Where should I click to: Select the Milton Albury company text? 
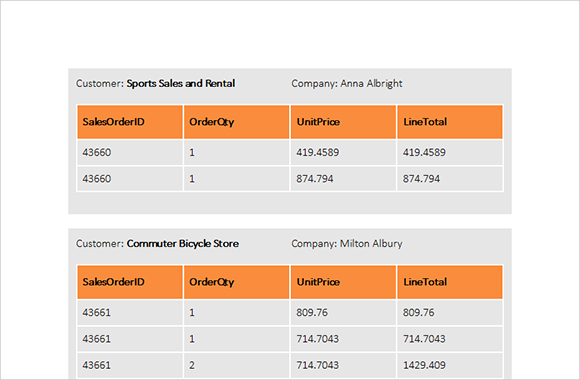[371, 244]
